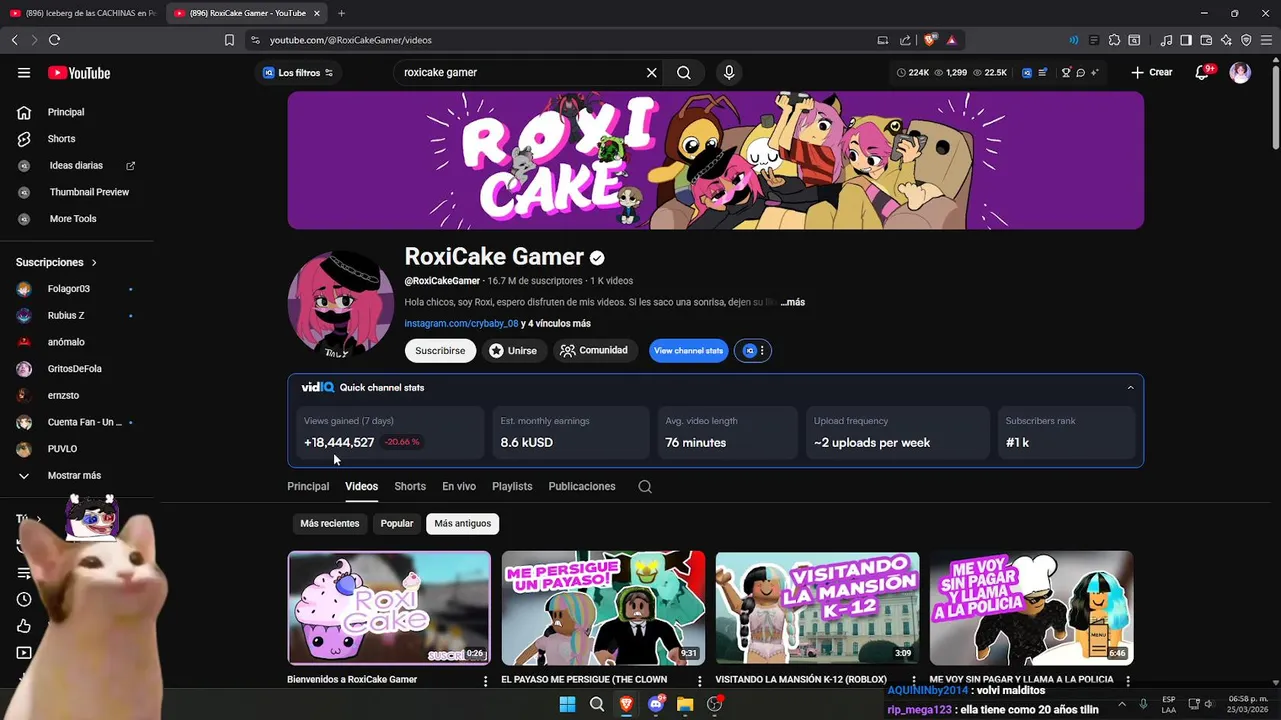The image size is (1281, 720).
Task: Open Discord from the taskbar
Action: (x=656, y=704)
